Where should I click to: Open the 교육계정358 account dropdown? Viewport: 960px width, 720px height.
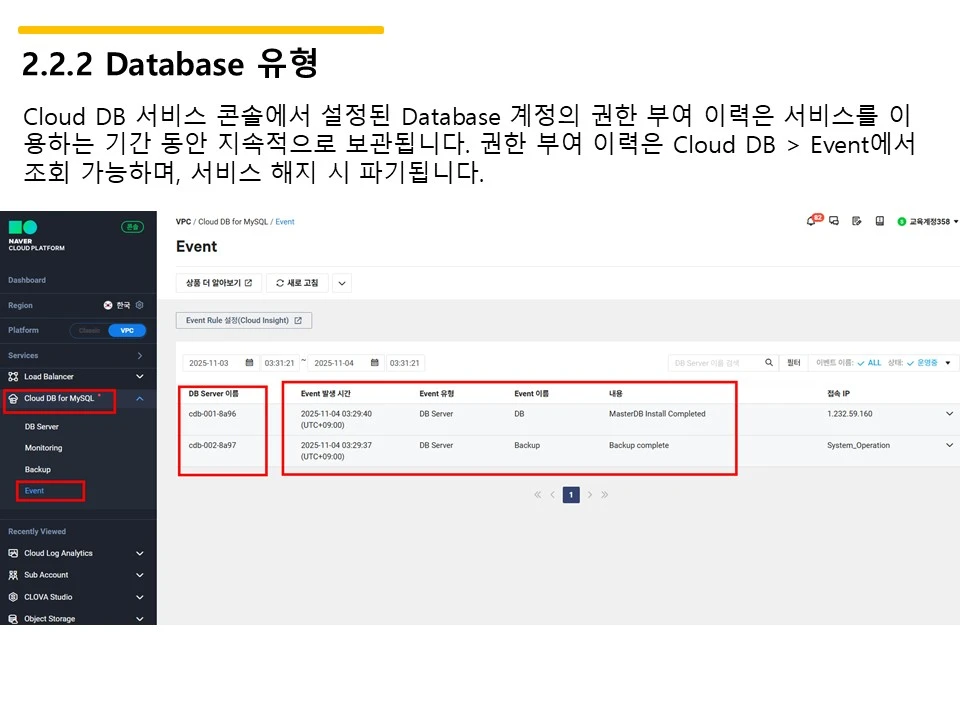pos(956,222)
